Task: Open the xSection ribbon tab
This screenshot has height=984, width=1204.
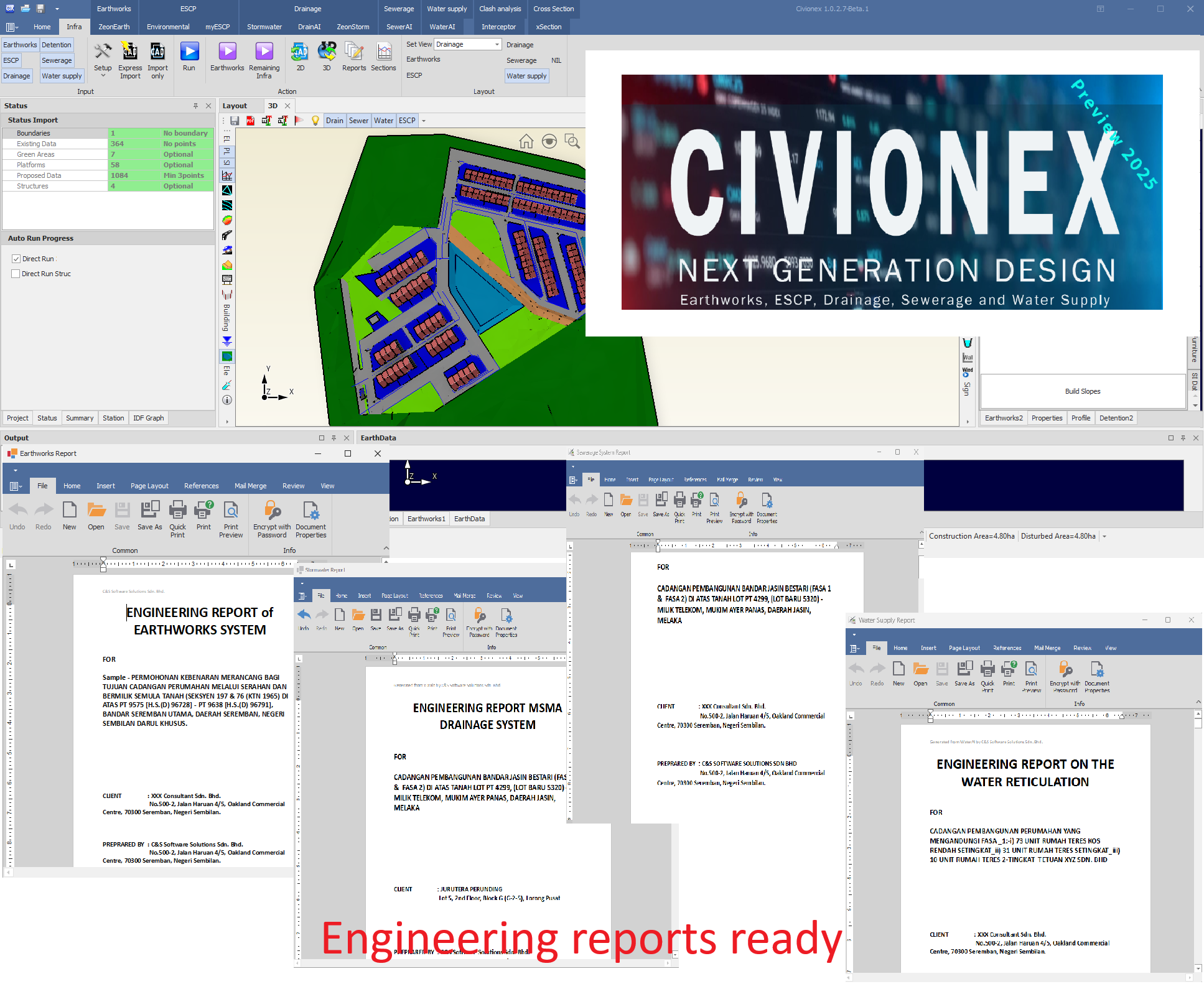Action: click(549, 27)
